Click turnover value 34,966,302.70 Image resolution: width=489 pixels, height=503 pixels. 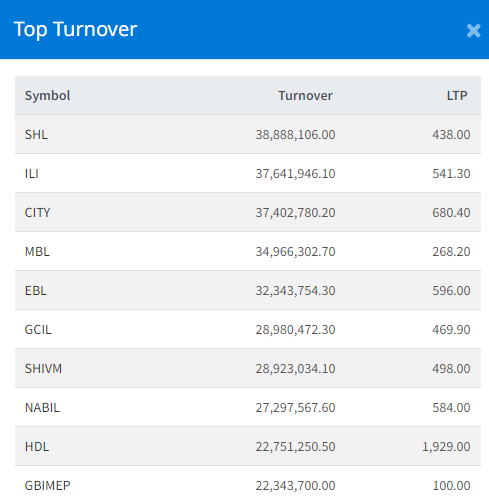pyautogui.click(x=295, y=252)
